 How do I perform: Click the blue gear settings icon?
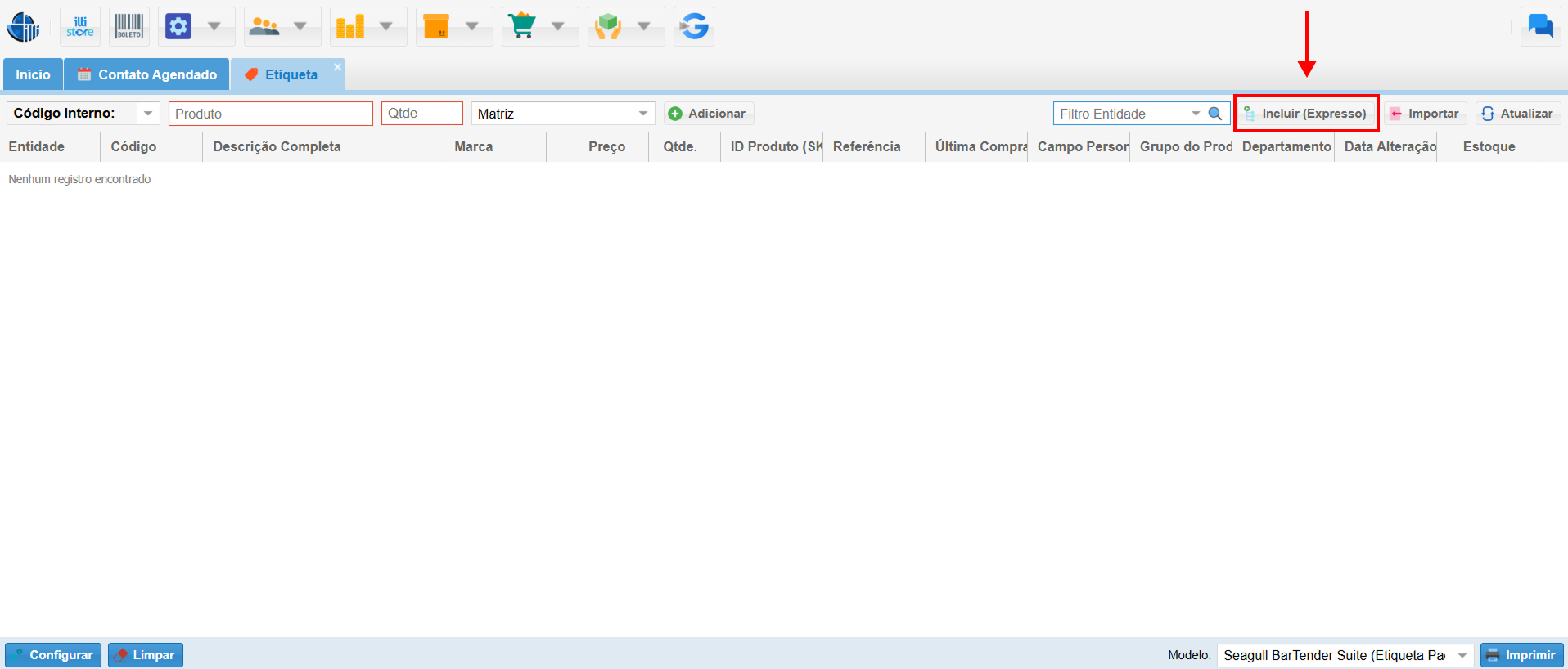pyautogui.click(x=178, y=27)
